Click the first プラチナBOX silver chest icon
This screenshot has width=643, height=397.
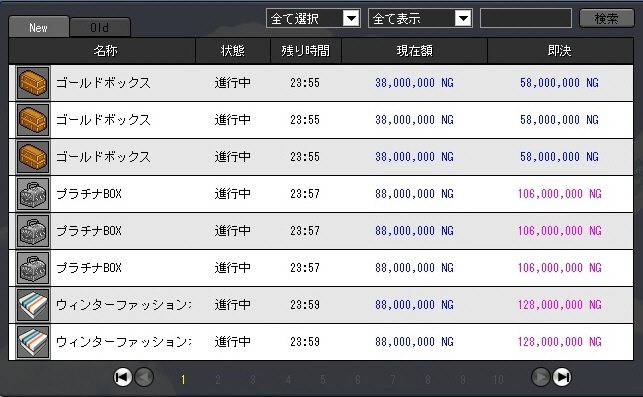(x=33, y=194)
